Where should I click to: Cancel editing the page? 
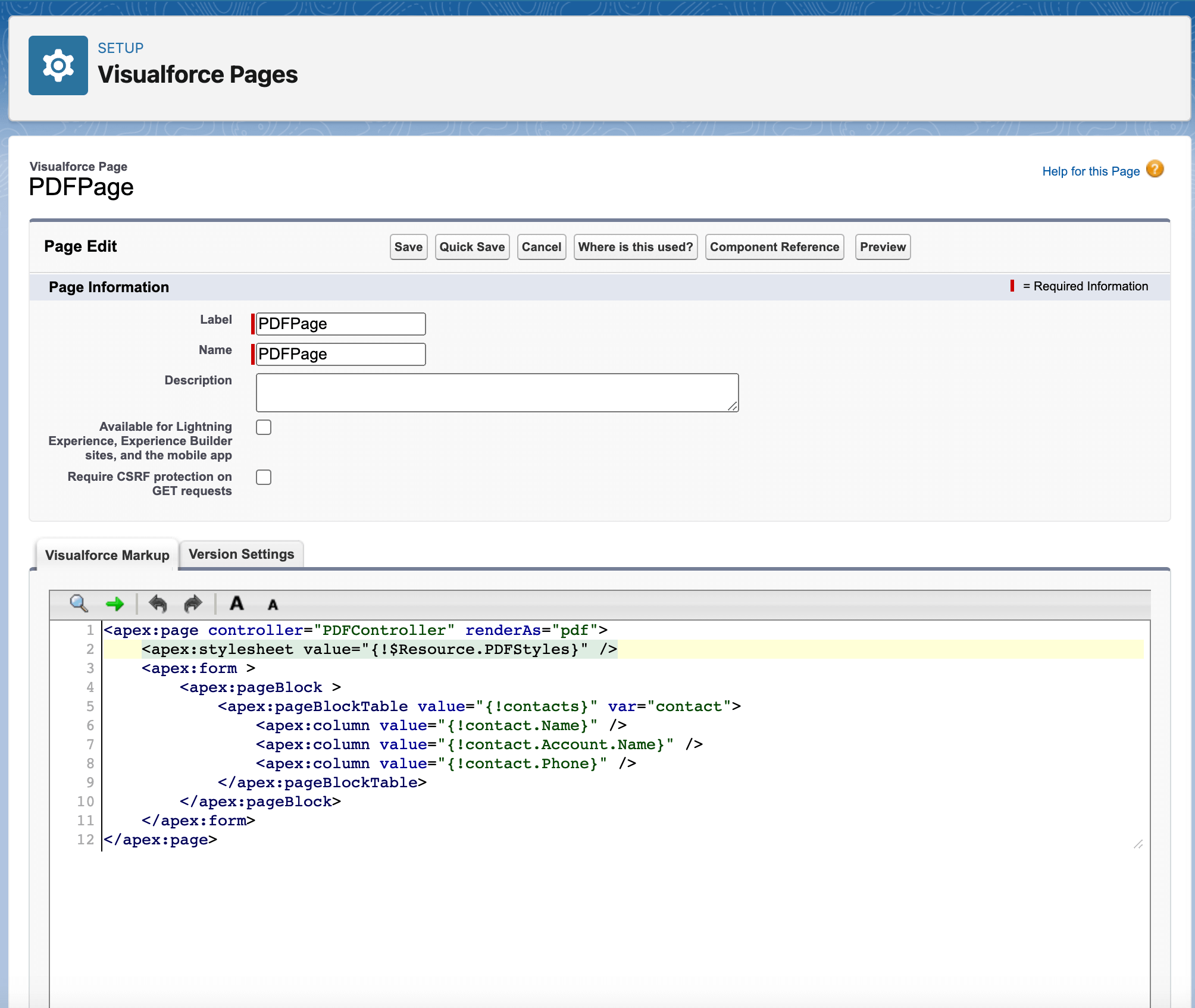click(541, 246)
